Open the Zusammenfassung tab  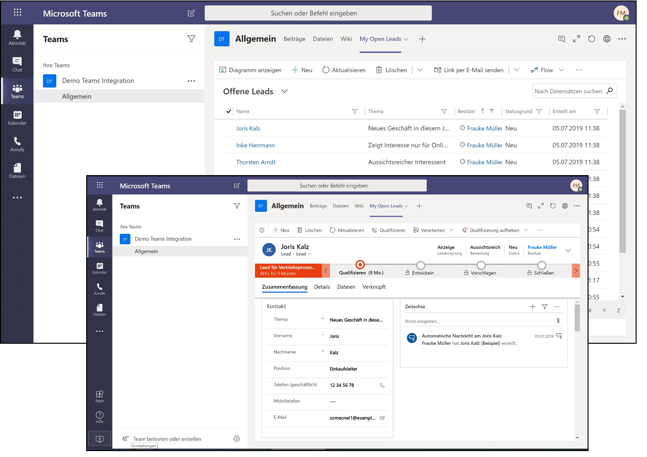(284, 287)
